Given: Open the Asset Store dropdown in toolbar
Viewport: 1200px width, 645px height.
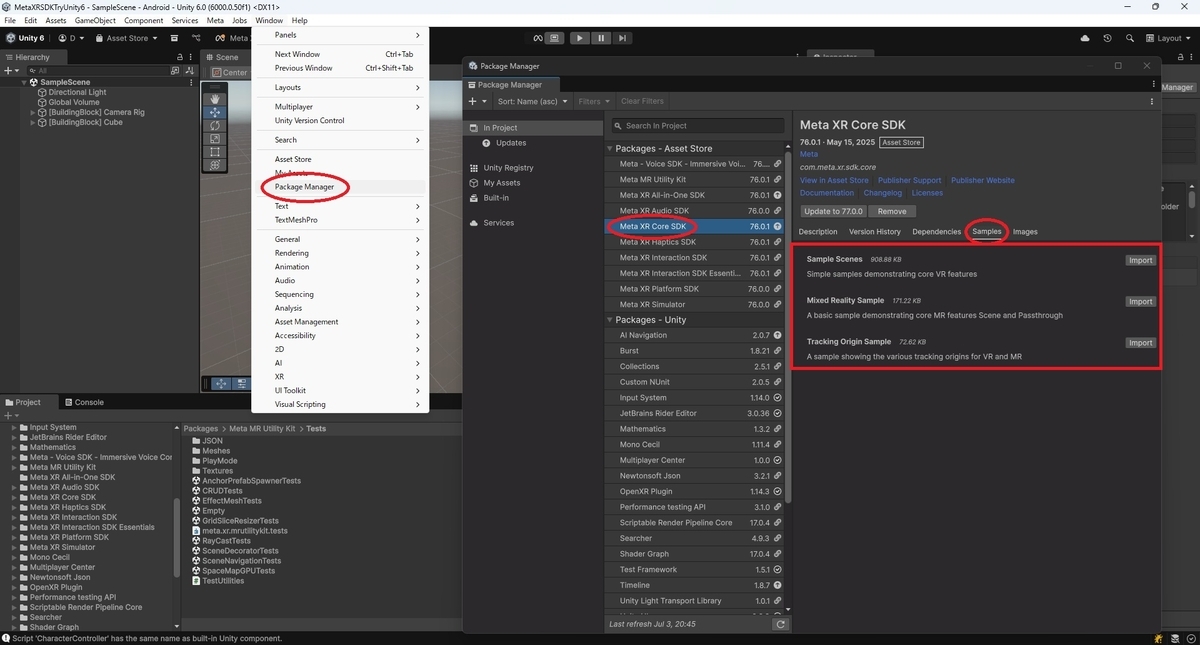Looking at the screenshot, I should 128,38.
